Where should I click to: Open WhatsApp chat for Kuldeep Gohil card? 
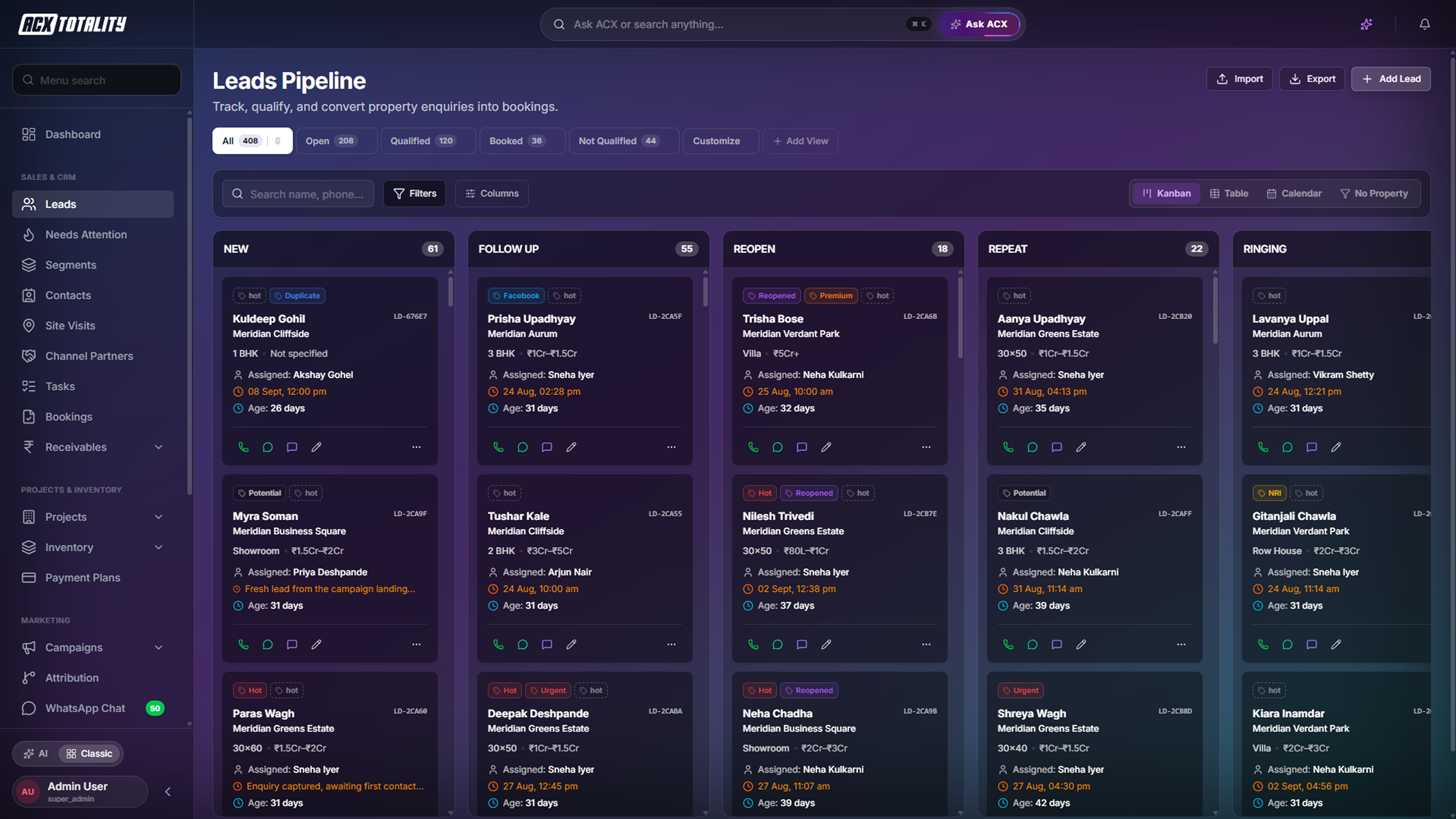[268, 447]
